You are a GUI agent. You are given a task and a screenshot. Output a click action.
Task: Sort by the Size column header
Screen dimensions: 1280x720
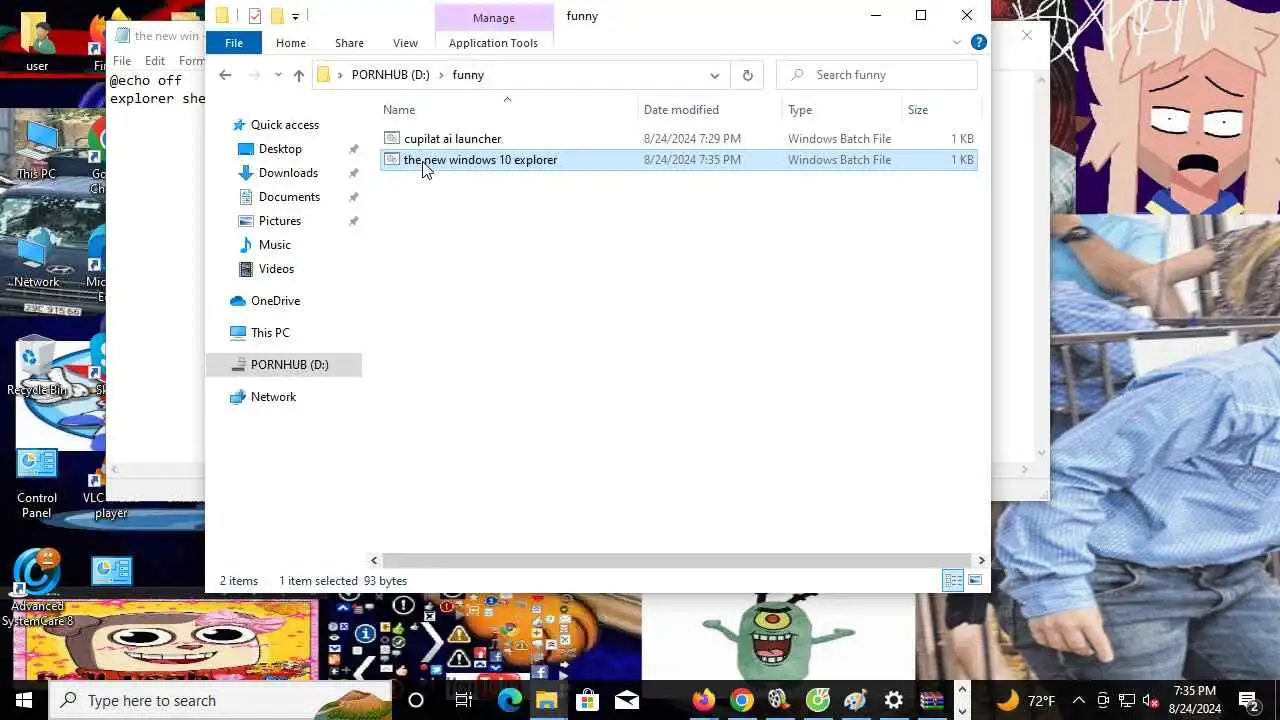click(918, 110)
